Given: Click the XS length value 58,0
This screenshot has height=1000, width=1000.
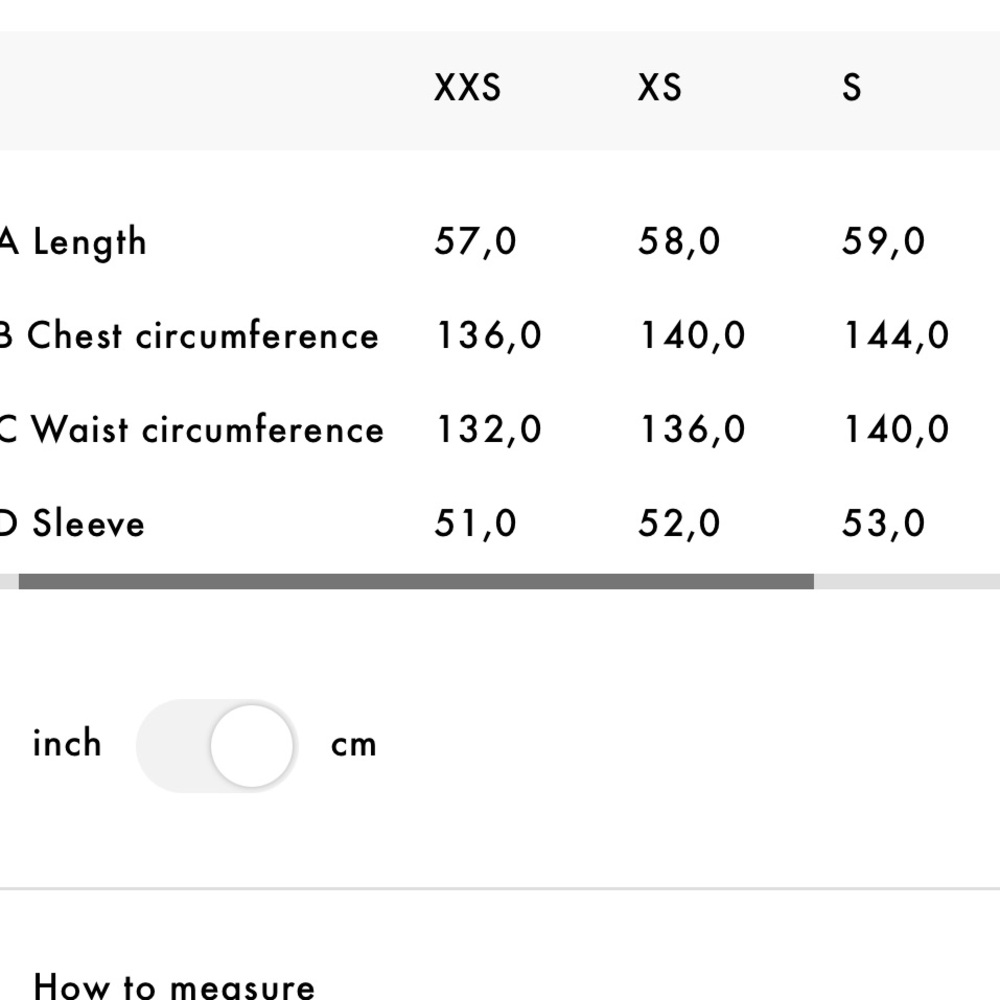Looking at the screenshot, I should point(679,242).
